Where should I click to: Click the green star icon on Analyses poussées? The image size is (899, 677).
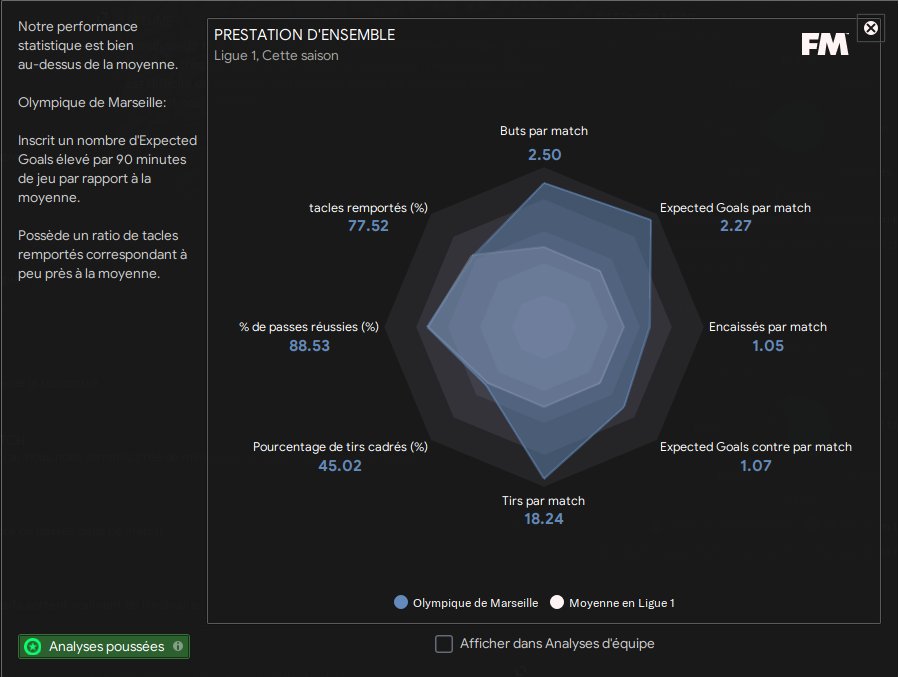pyautogui.click(x=33, y=647)
